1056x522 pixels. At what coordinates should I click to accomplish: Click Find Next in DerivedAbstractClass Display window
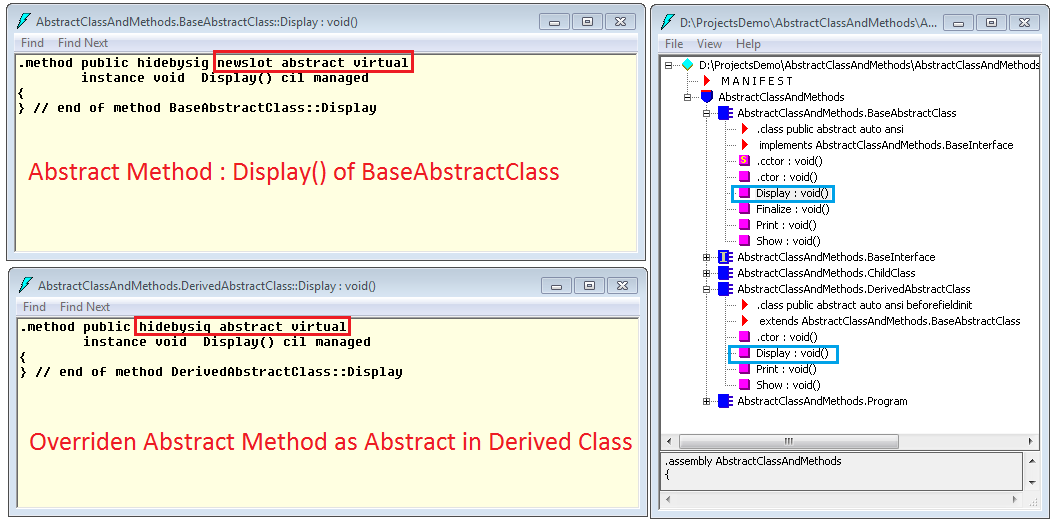coord(85,306)
